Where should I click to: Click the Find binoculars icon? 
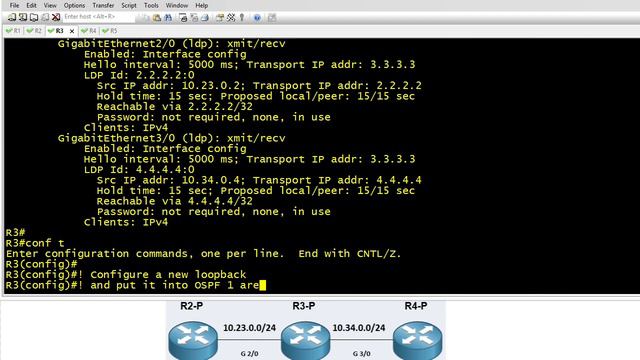pyautogui.click(x=168, y=18)
